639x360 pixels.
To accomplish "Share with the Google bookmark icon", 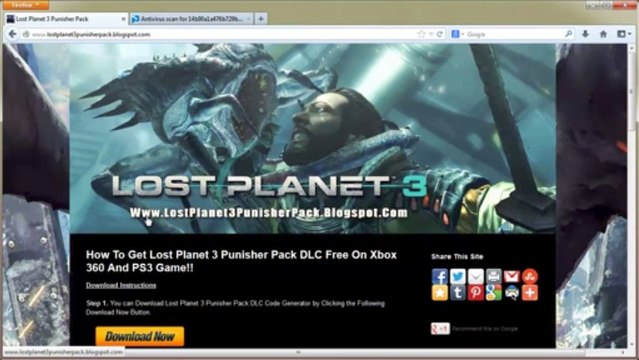I will [494, 293].
